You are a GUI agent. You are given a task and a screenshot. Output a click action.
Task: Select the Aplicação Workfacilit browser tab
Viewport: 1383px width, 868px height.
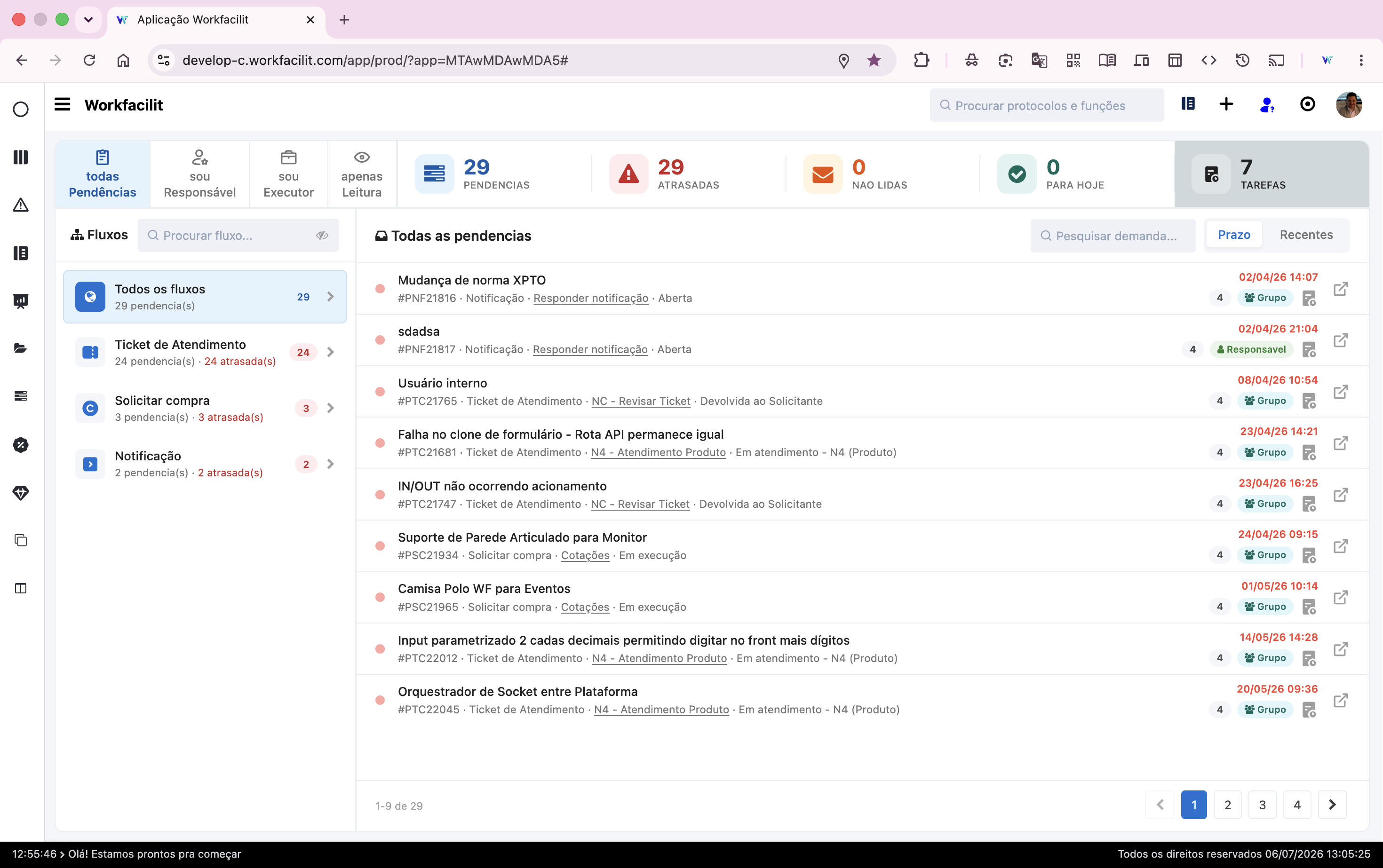point(215,20)
